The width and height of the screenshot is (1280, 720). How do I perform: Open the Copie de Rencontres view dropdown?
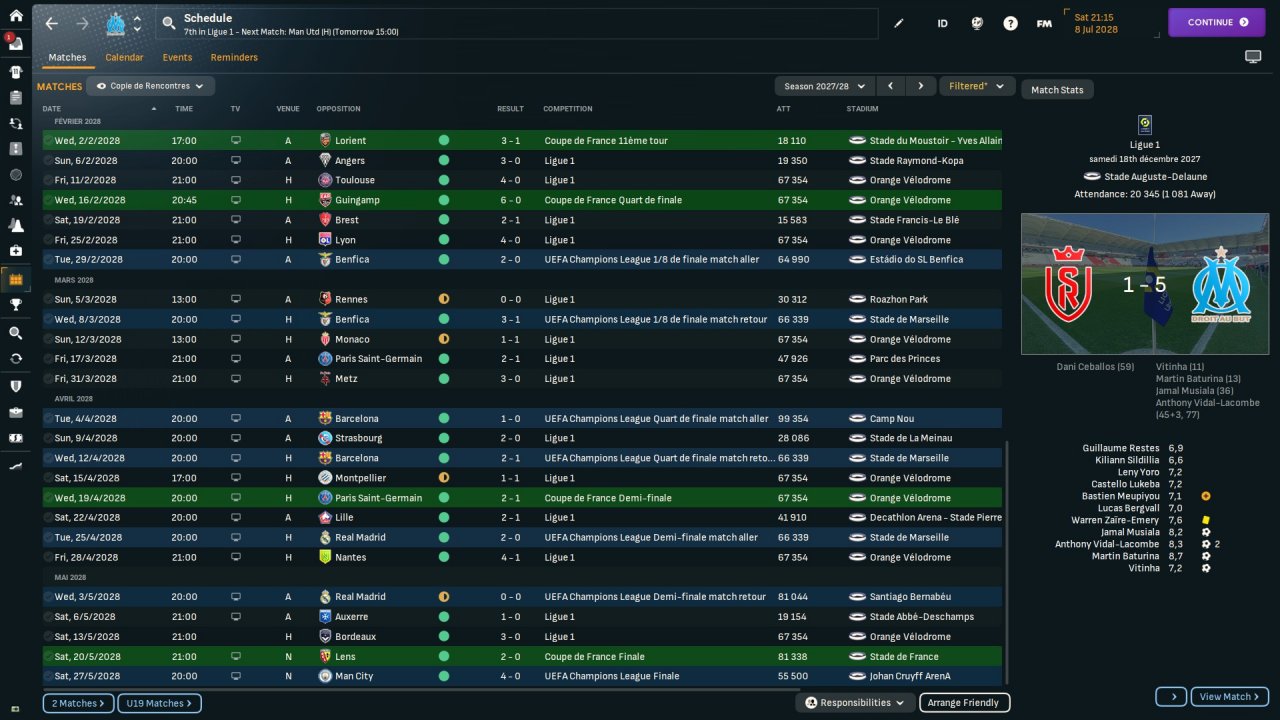[x=151, y=86]
